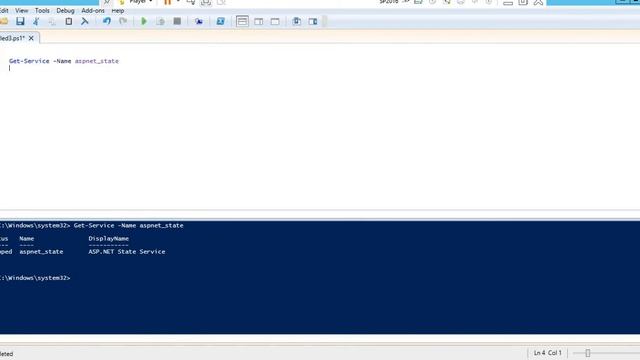Open the Help menu

[118, 11]
